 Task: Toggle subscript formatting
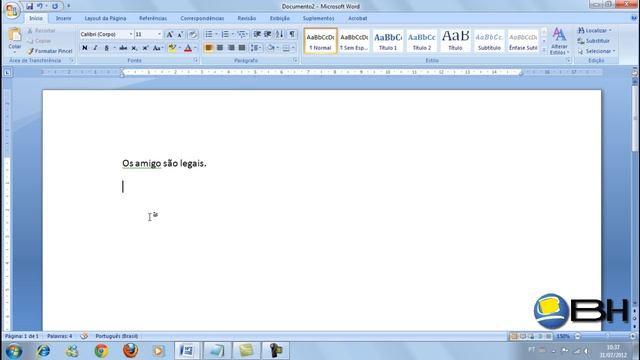point(134,48)
